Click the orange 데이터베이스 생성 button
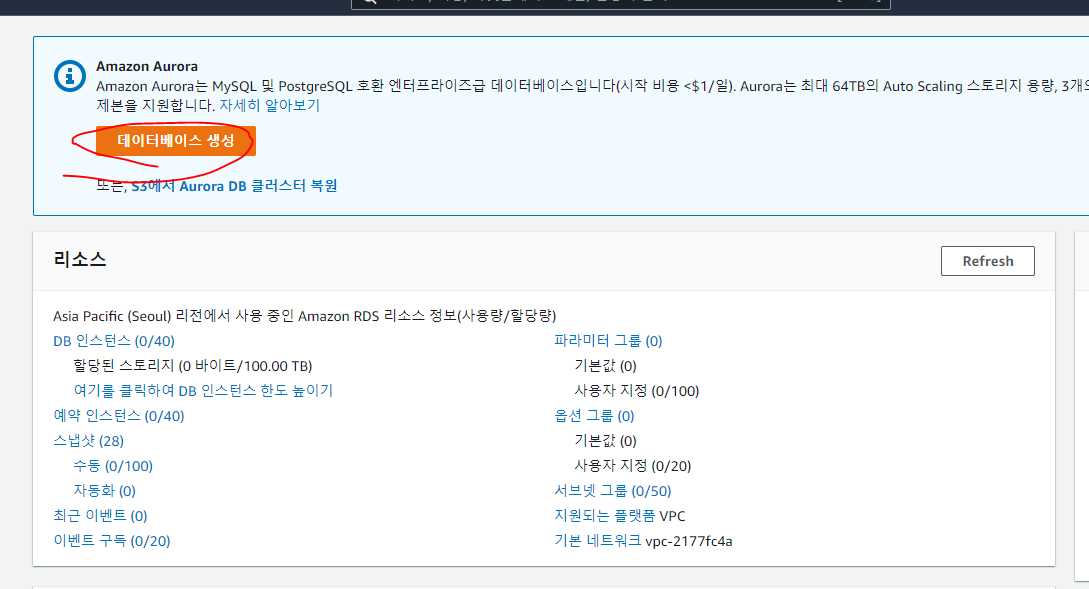1089x589 pixels. [x=176, y=141]
